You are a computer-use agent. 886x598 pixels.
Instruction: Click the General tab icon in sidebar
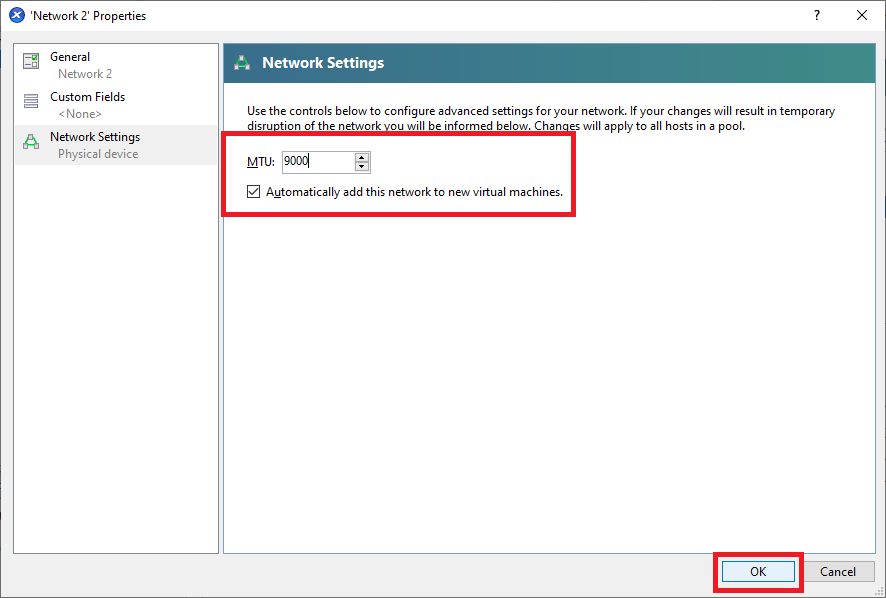31,62
